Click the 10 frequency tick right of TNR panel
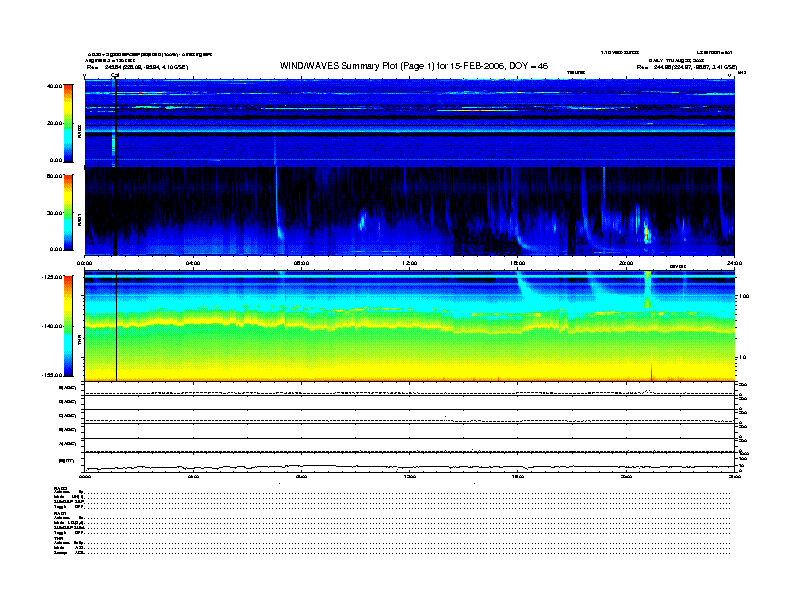 click(x=742, y=357)
